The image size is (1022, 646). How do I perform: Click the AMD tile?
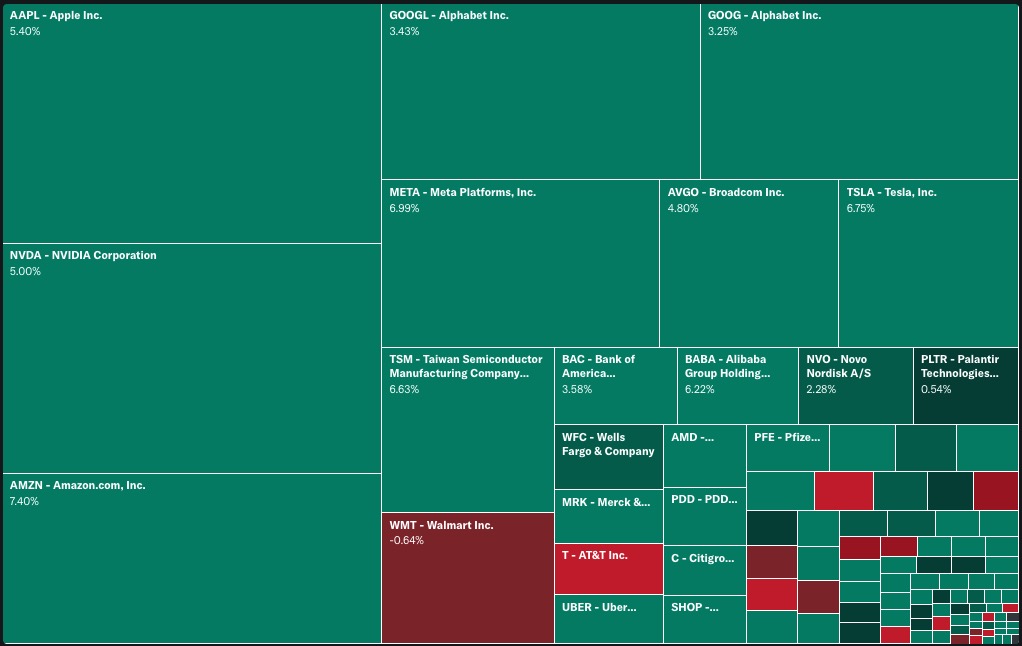(705, 456)
